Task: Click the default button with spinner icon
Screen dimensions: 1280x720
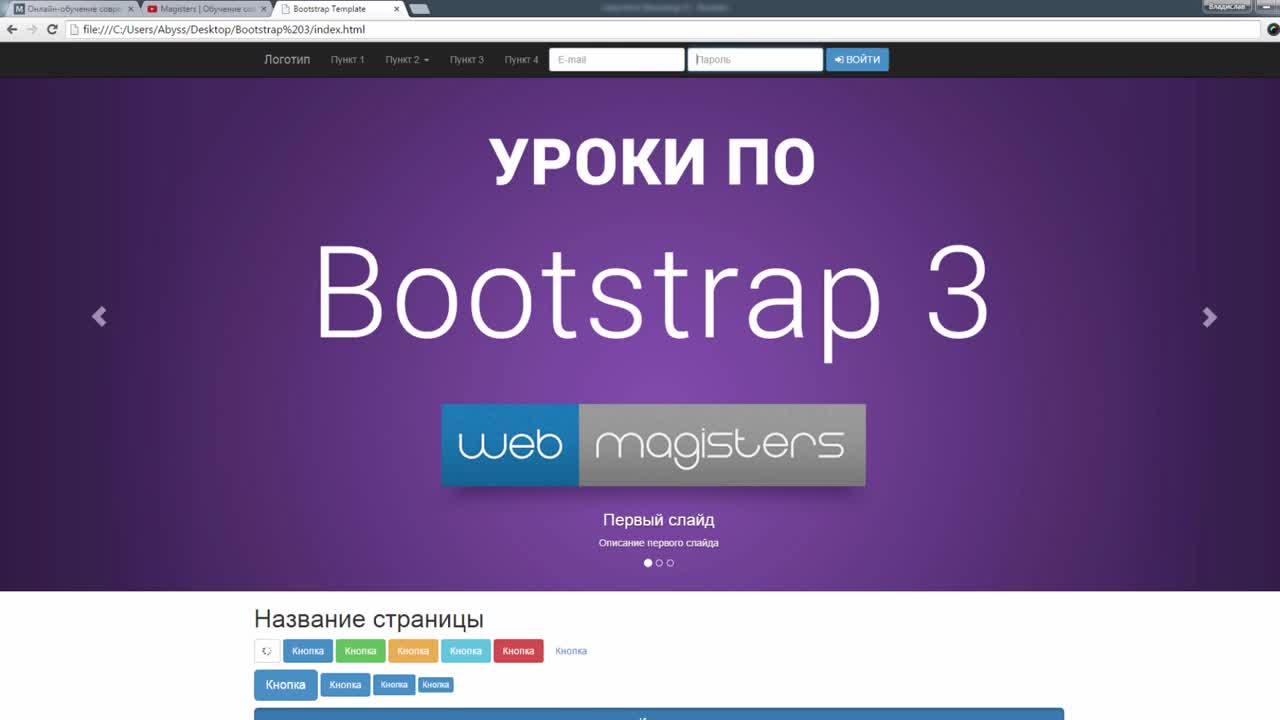Action: pos(267,651)
